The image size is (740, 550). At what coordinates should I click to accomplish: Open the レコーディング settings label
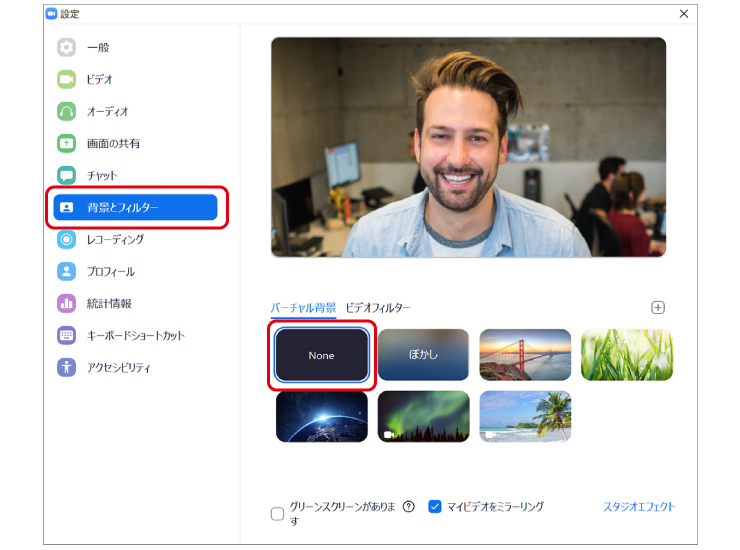point(116,239)
